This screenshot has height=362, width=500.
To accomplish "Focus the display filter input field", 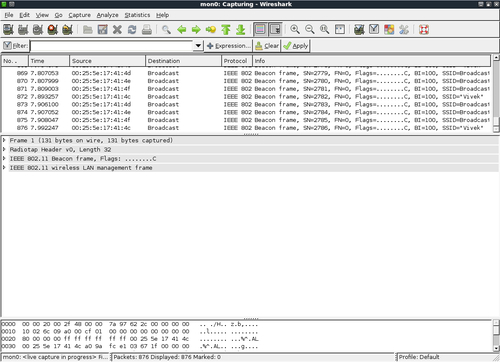I will pyautogui.click(x=112, y=46).
